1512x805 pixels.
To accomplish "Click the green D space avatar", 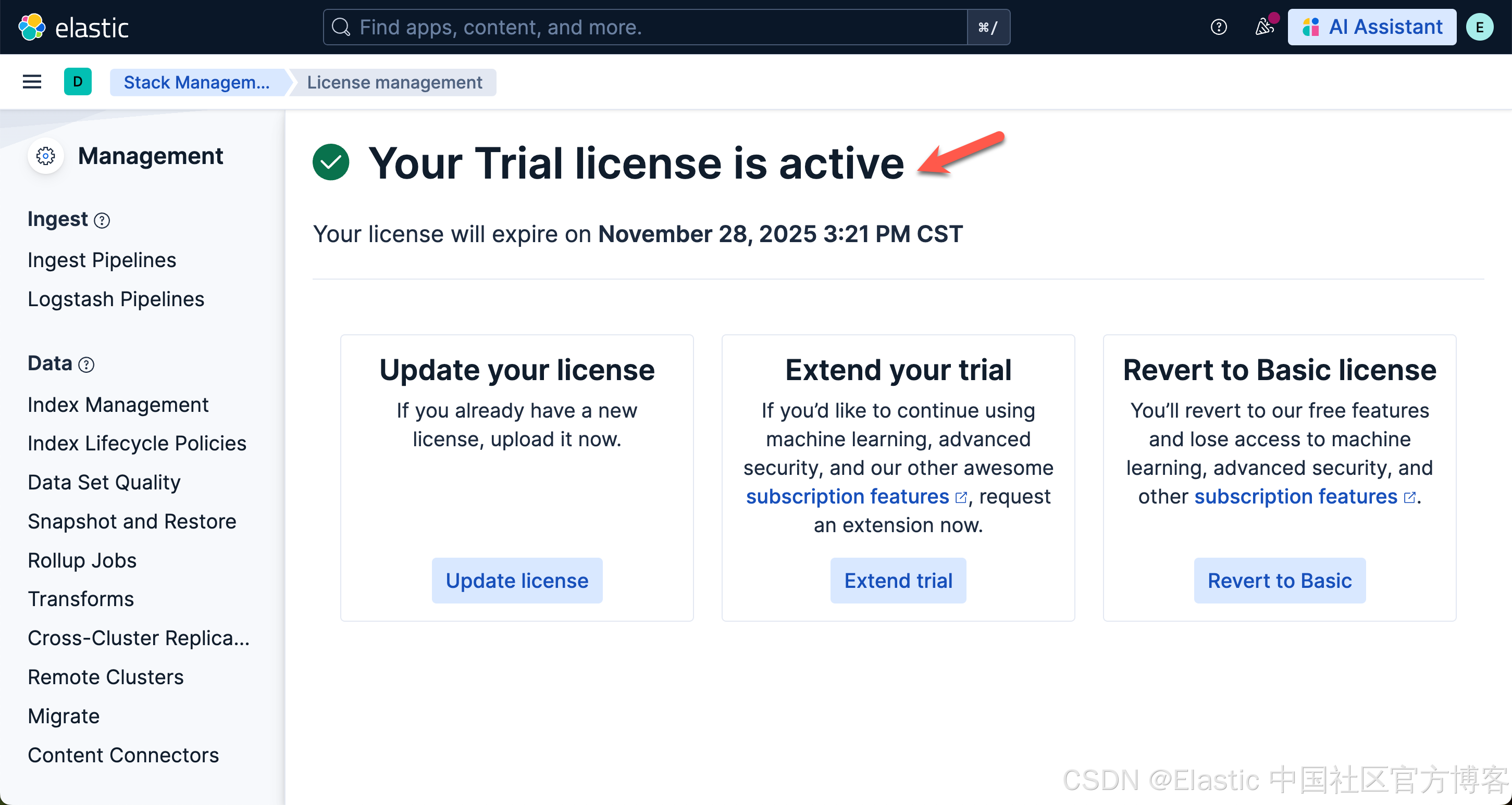I will 78,82.
